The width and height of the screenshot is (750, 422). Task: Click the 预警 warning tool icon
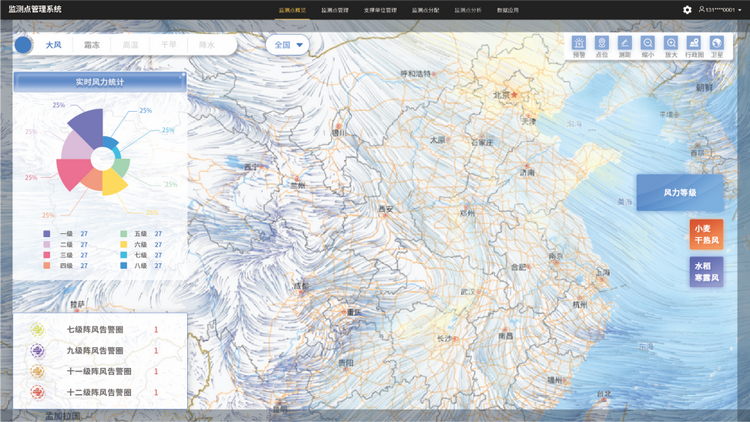click(x=580, y=45)
